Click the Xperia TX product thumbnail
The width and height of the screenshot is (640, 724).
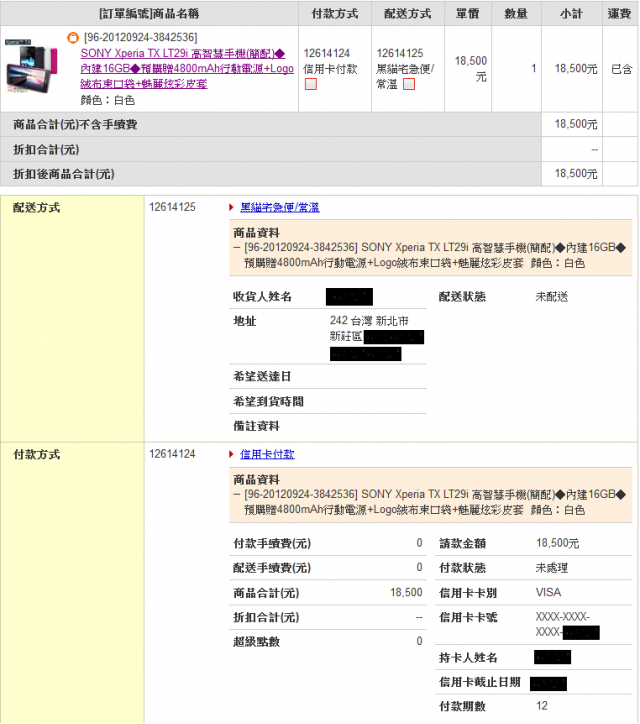pyautogui.click(x=31, y=66)
